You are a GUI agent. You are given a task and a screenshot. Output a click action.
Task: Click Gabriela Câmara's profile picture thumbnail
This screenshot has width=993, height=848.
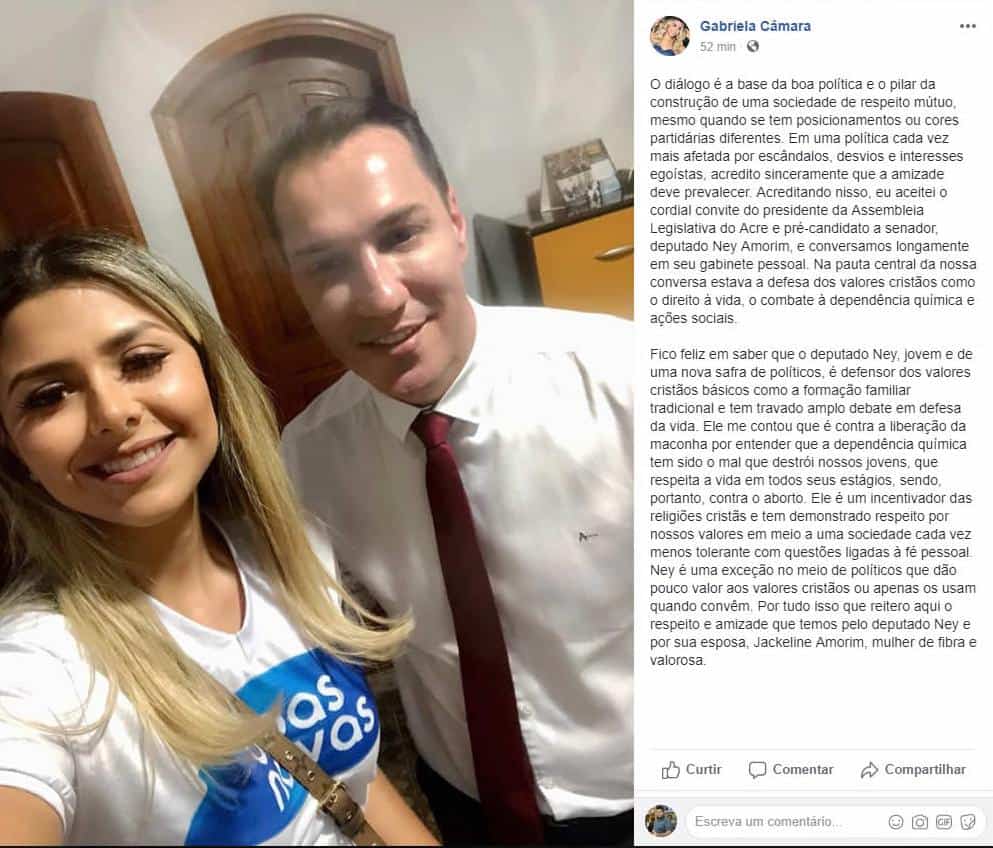pyautogui.click(x=669, y=35)
